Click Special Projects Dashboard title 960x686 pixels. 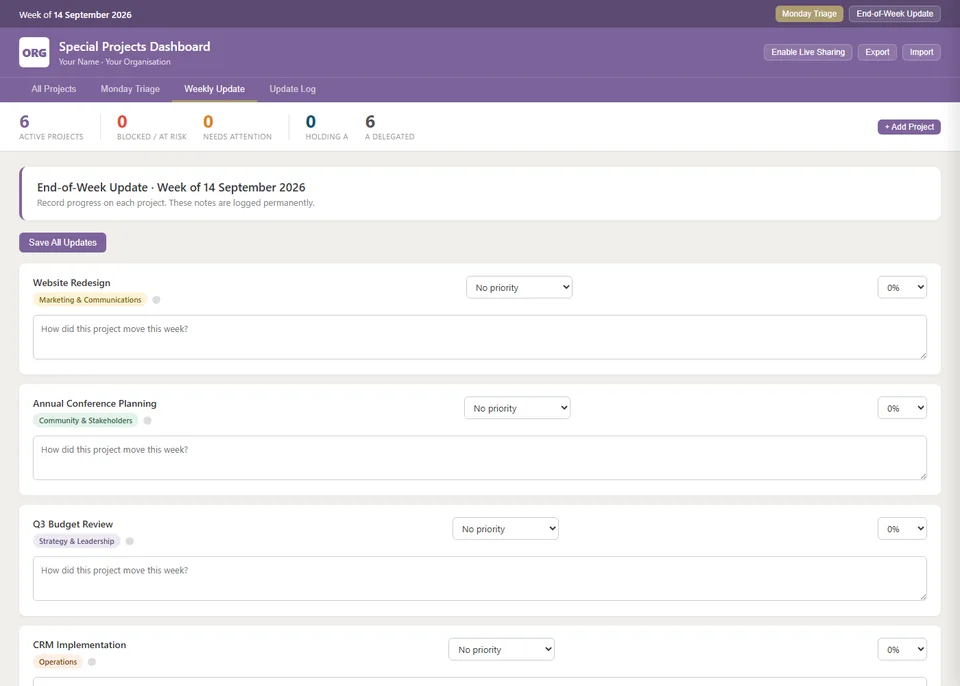(x=134, y=47)
